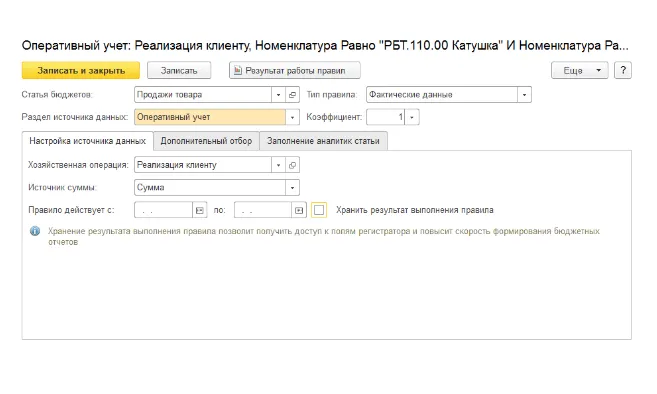Viewport: 657px width, 394px height.
Task: Click the Коэффициент value field
Action: pos(385,117)
